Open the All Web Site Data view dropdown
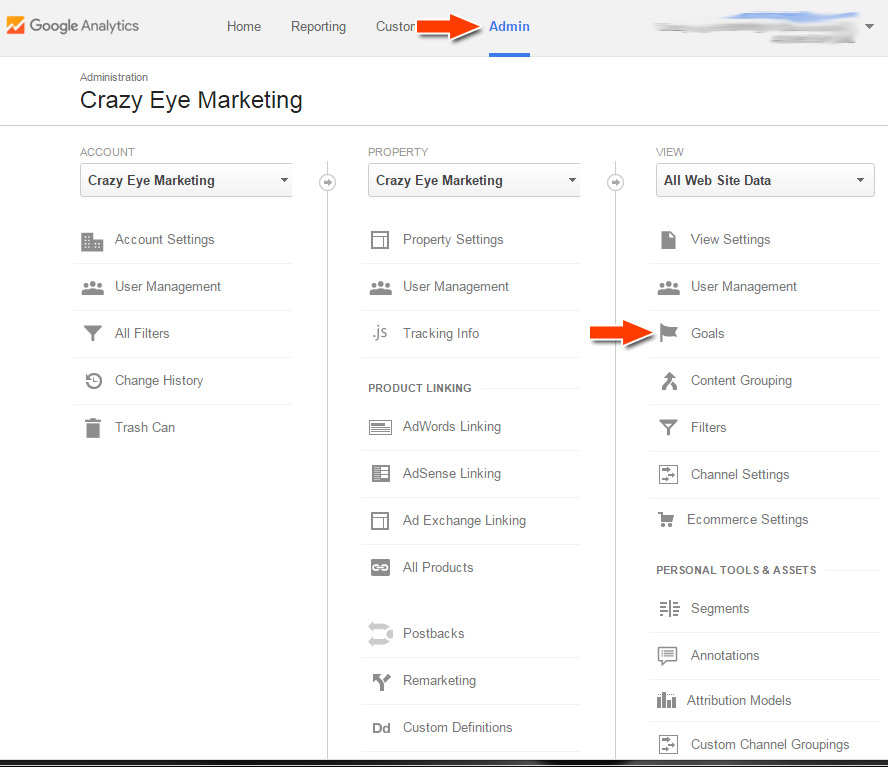 point(765,180)
